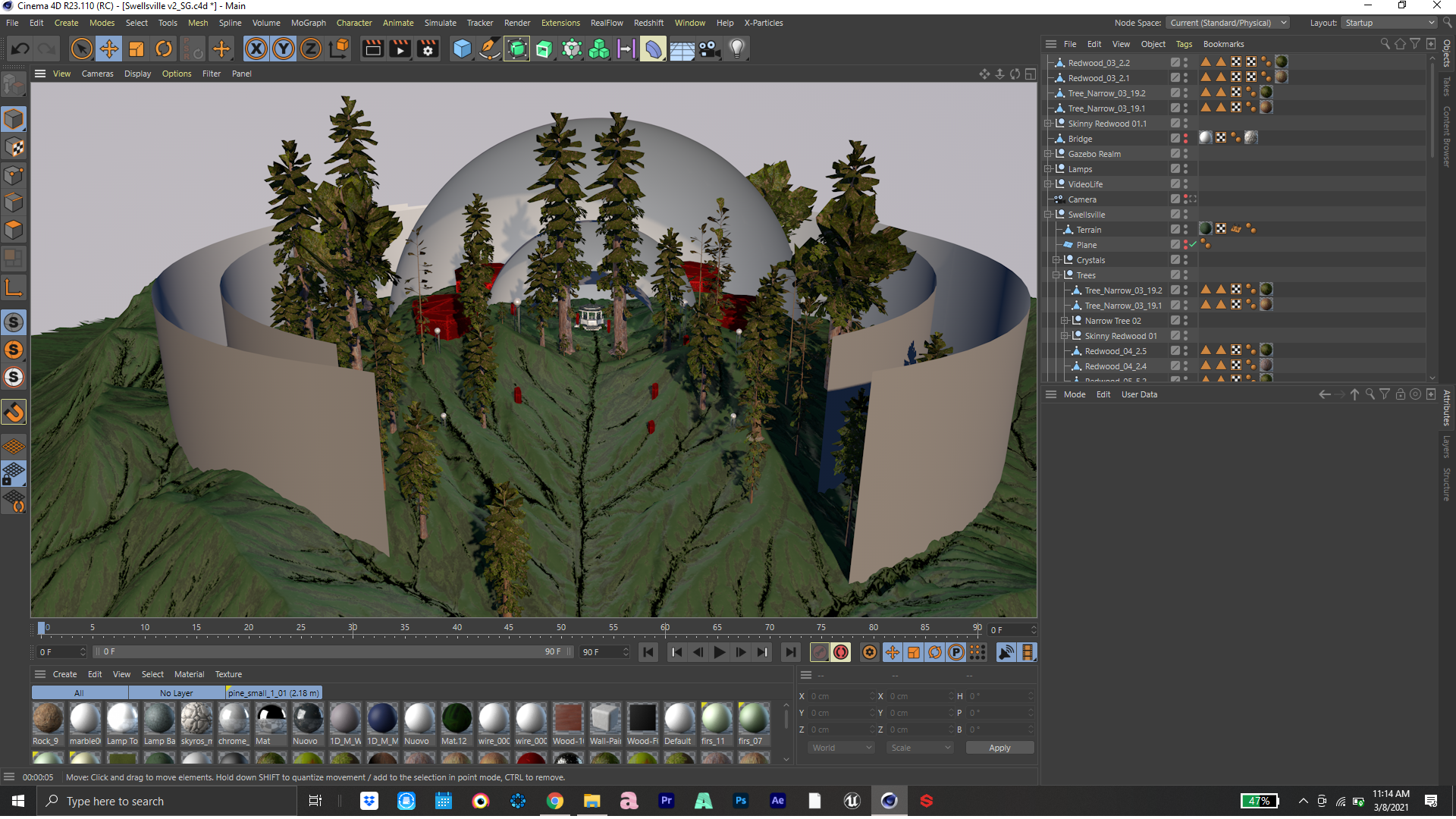
Task: Open the Scale mode dropdown
Action: (x=920, y=748)
